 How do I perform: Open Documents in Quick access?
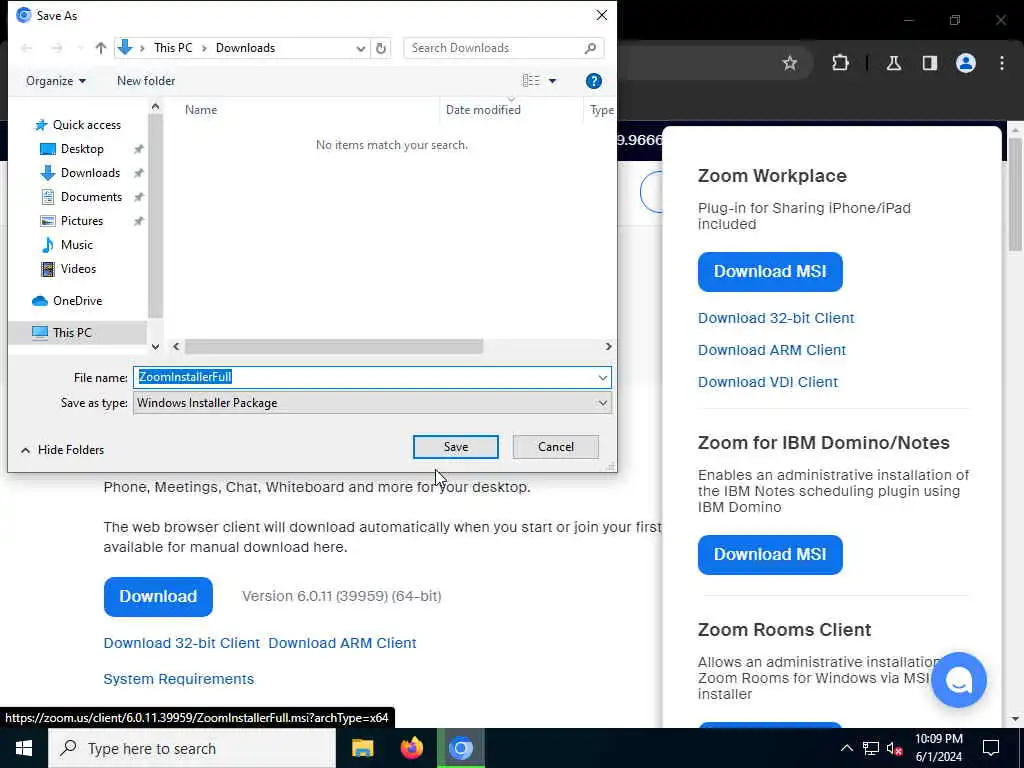[91, 197]
